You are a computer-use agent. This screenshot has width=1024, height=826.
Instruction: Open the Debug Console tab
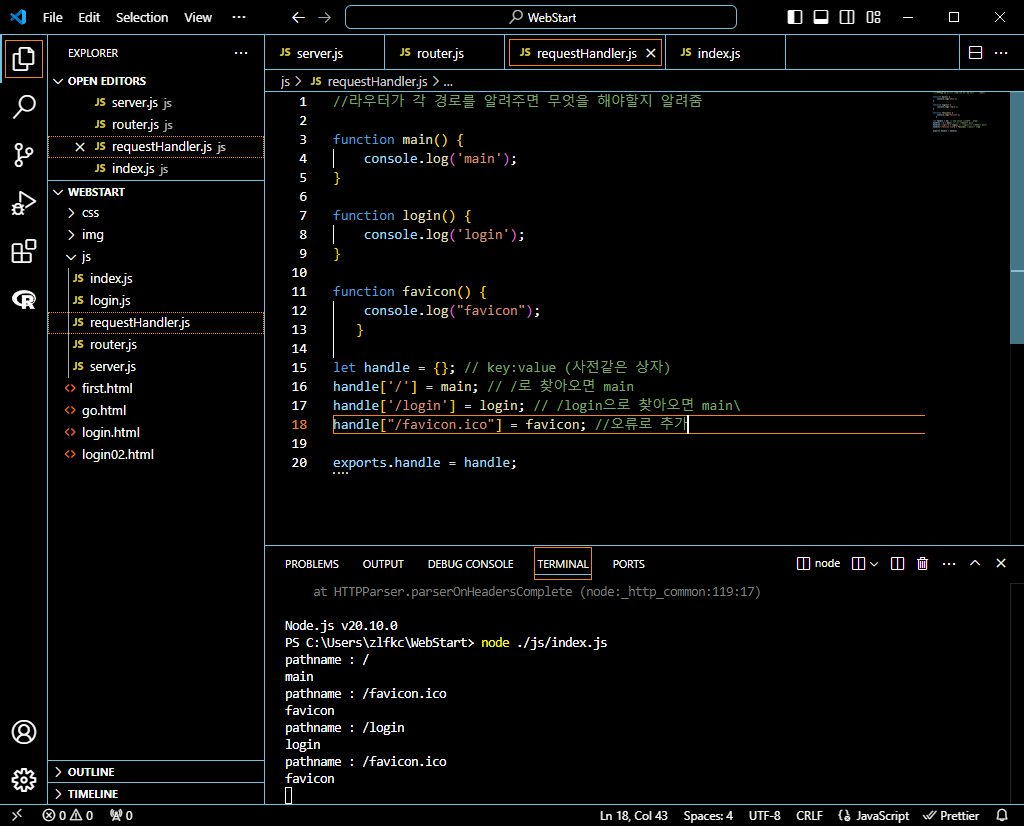(470, 564)
